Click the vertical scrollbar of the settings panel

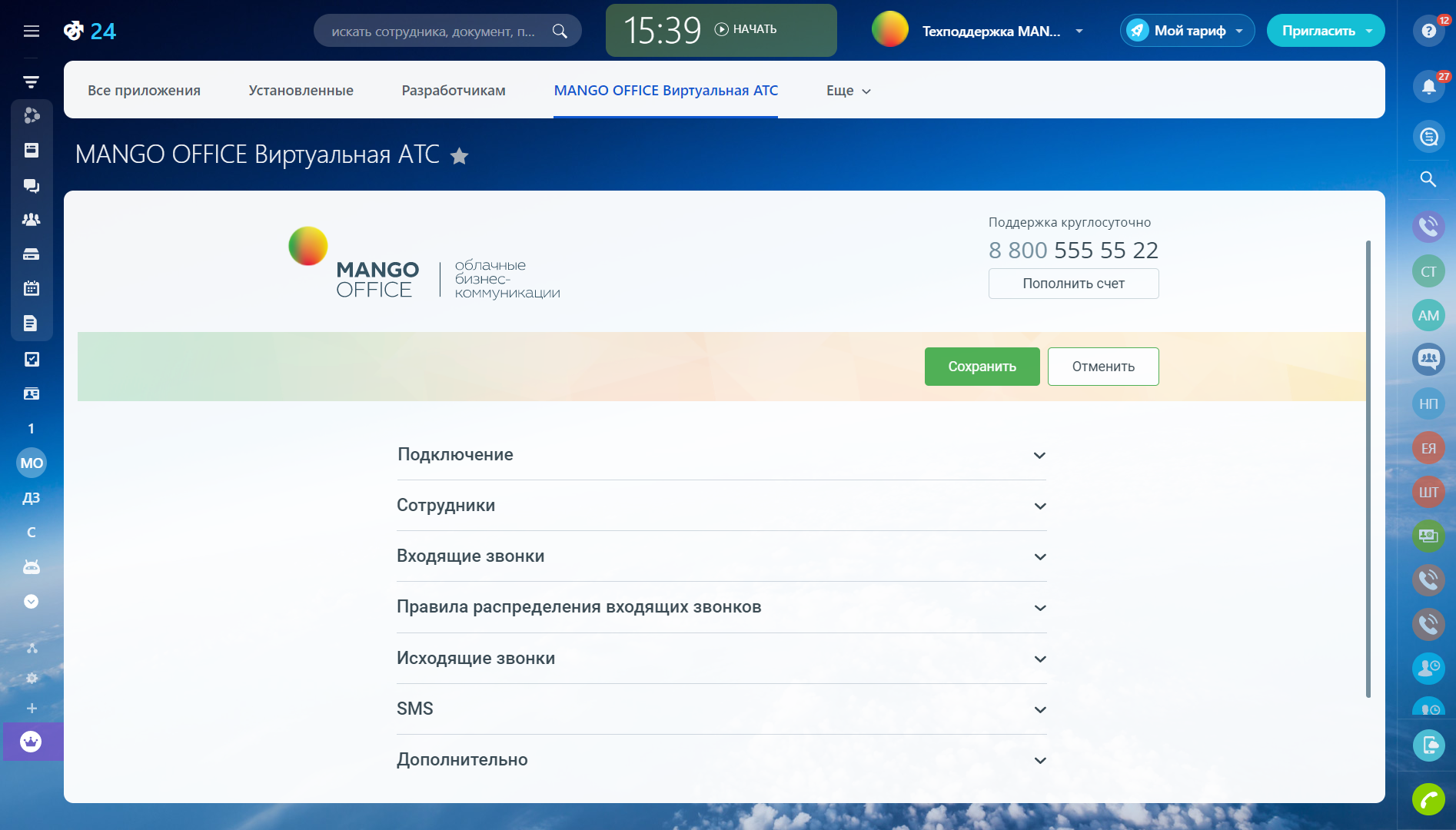[1368, 469]
